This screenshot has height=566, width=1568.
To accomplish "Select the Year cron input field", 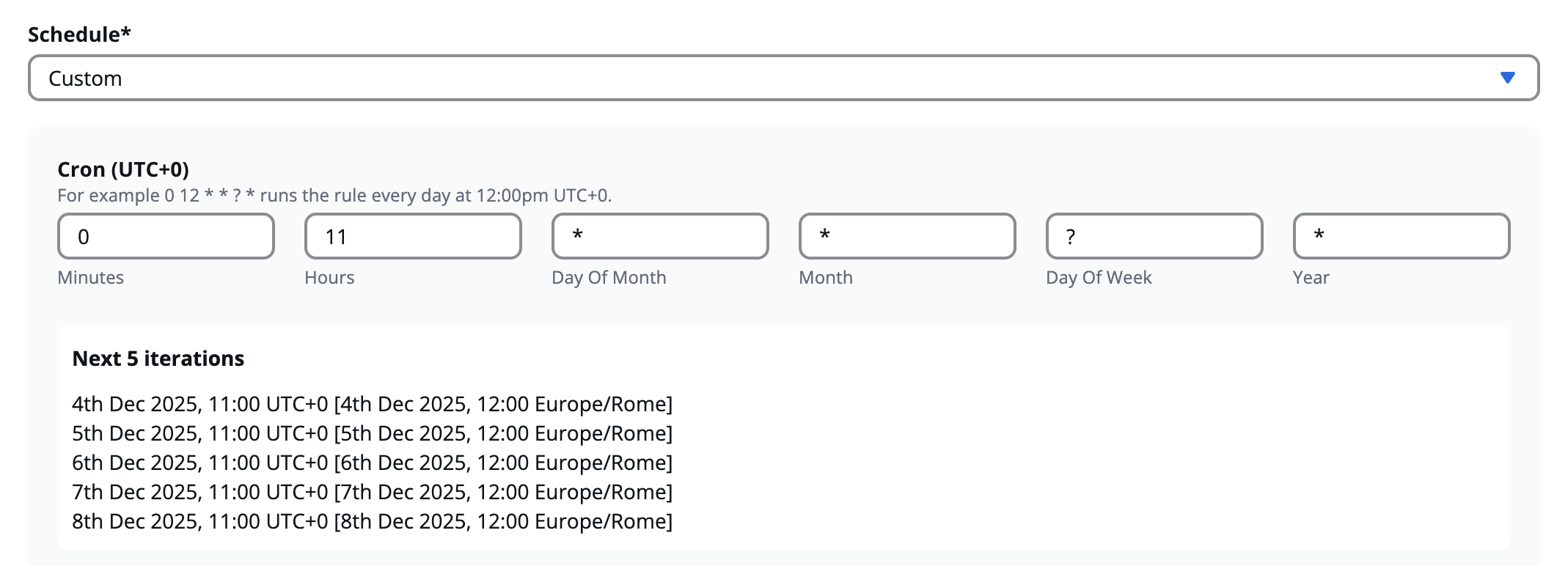I will coord(1402,236).
